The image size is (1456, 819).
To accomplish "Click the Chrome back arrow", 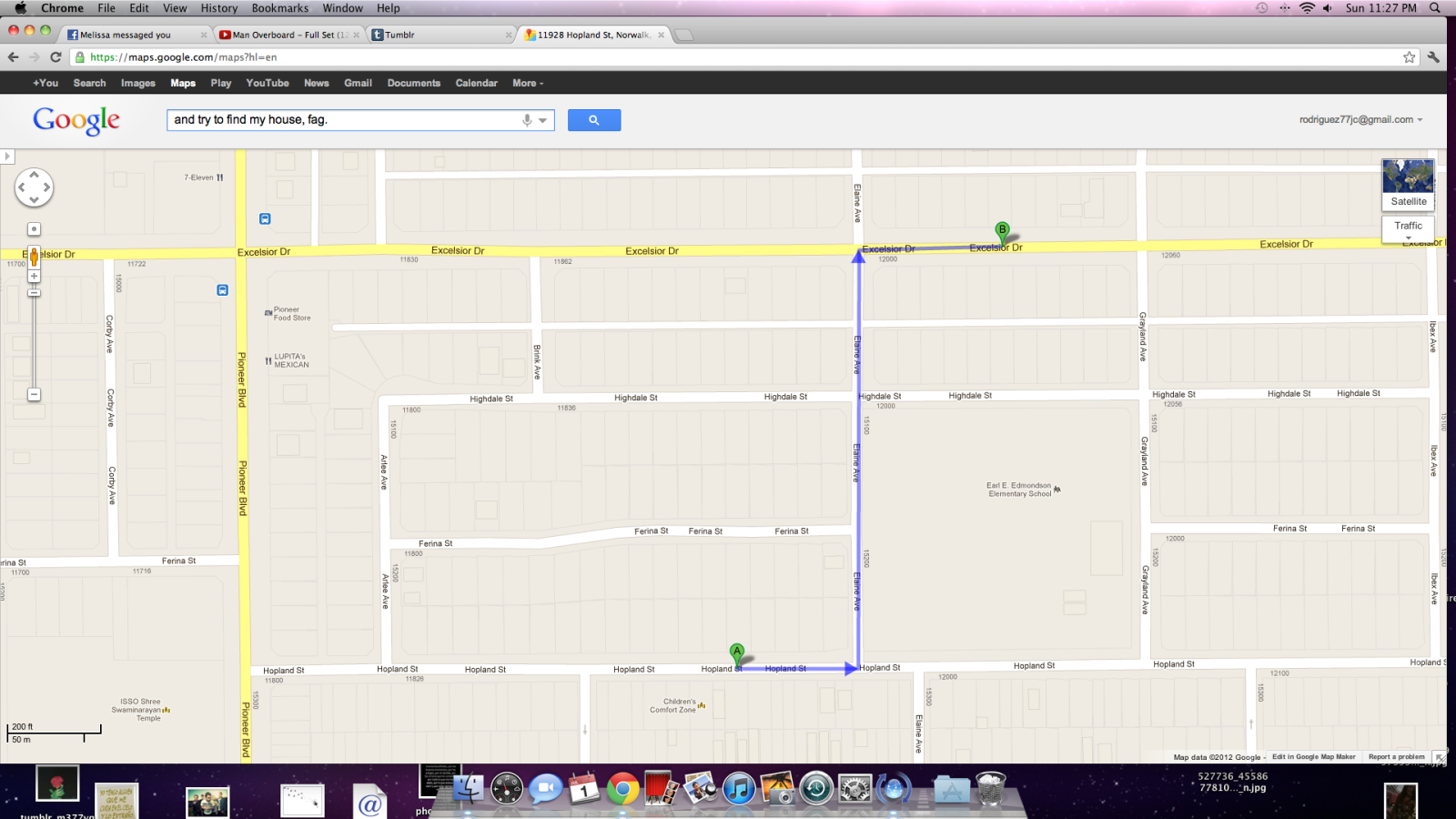I will click(13, 56).
